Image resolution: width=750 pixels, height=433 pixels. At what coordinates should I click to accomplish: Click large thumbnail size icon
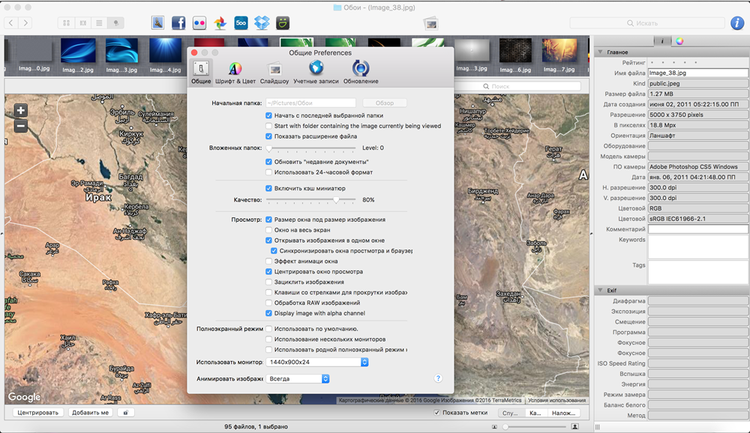click(x=575, y=426)
